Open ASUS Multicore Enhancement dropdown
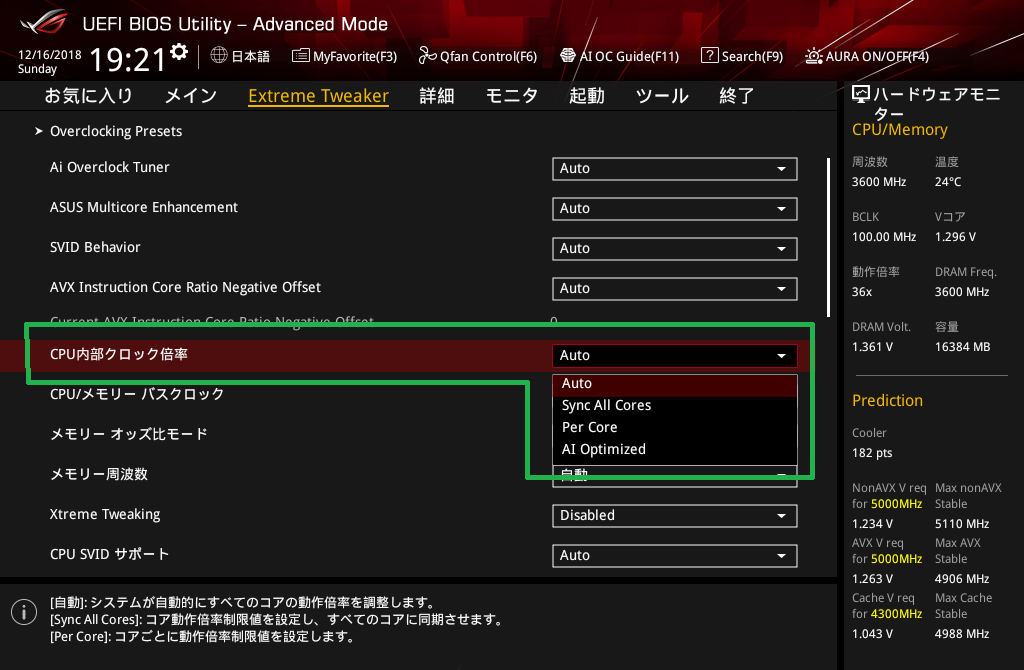1024x670 pixels. 675,208
